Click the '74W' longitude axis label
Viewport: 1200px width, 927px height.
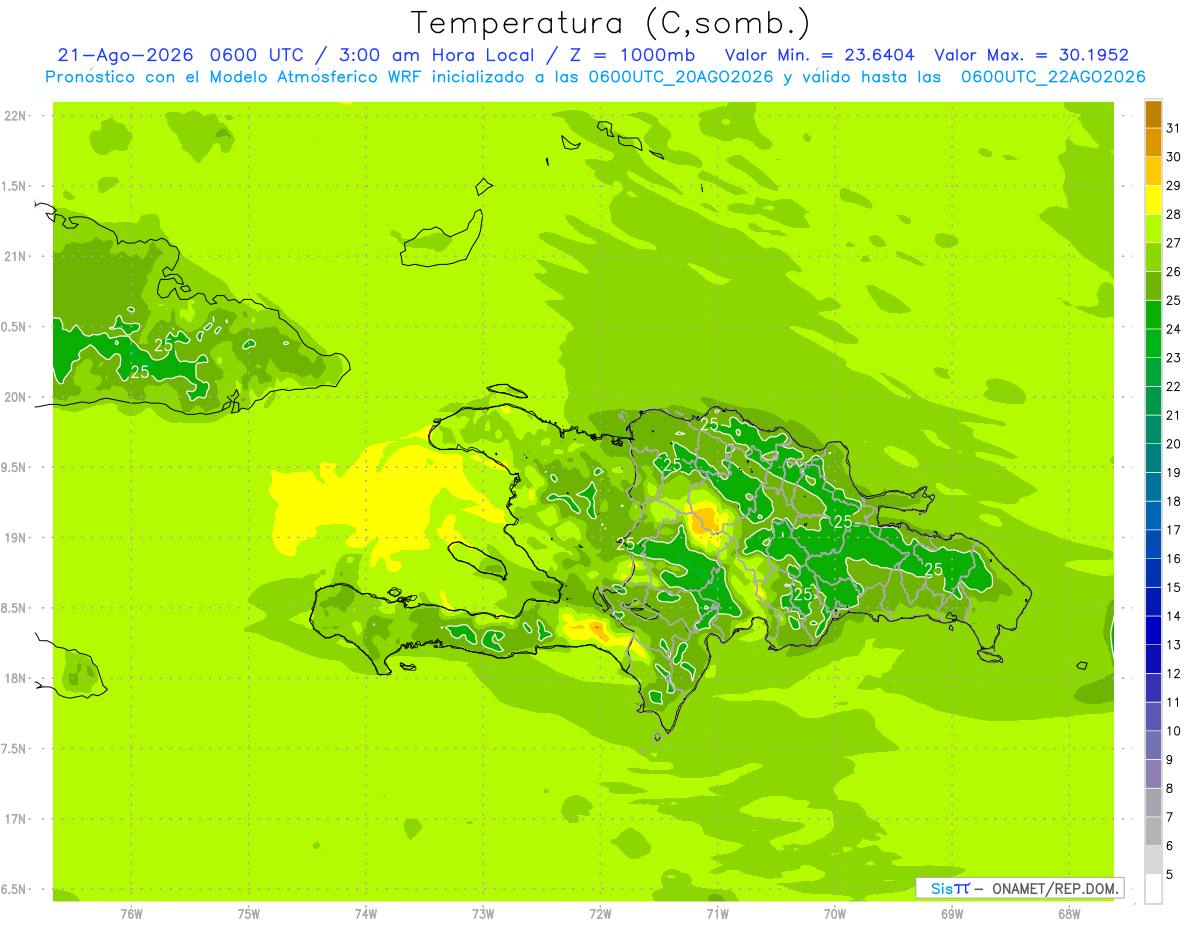[366, 914]
